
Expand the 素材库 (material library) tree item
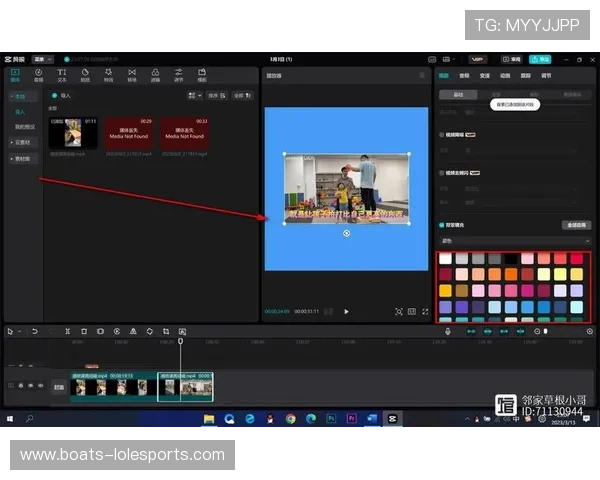(x=21, y=158)
